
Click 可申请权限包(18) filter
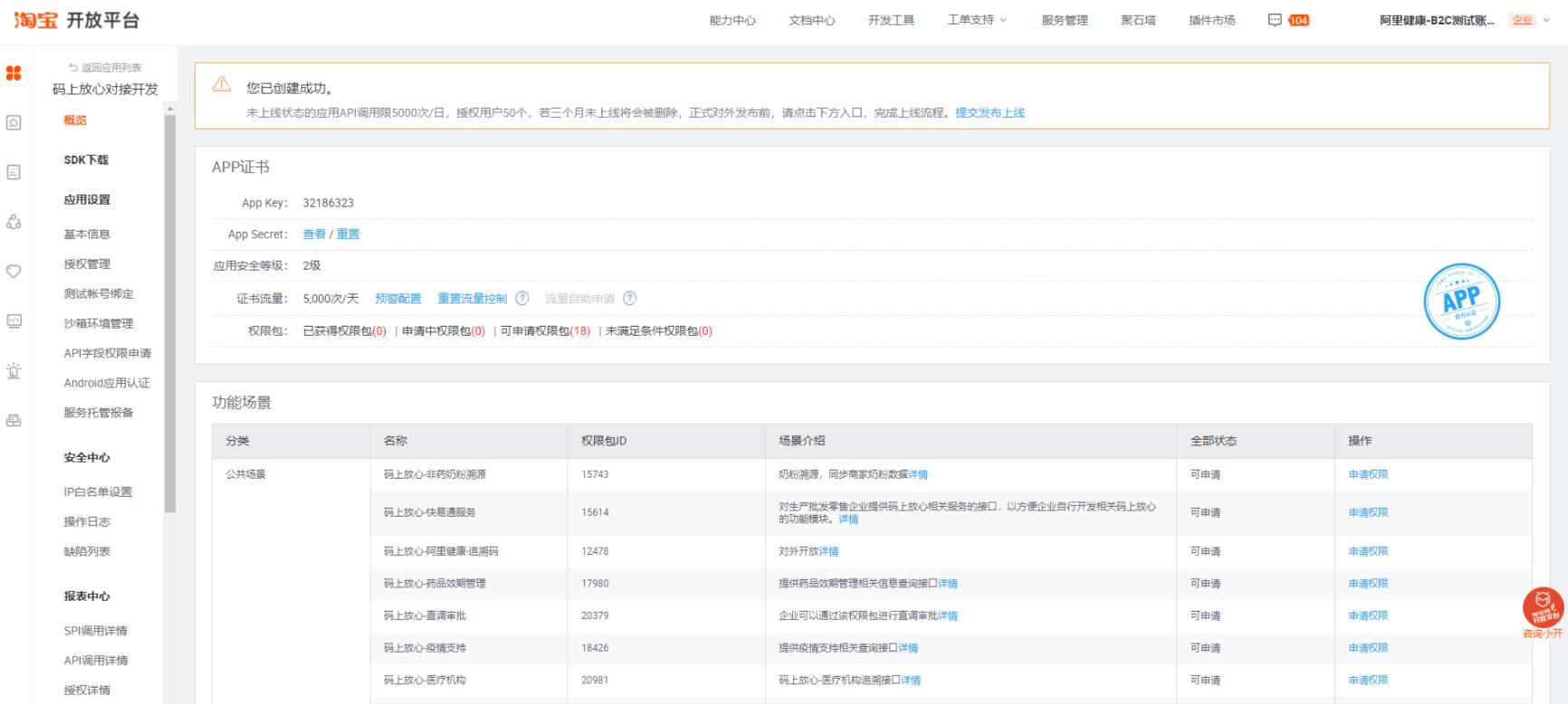pyautogui.click(x=545, y=331)
